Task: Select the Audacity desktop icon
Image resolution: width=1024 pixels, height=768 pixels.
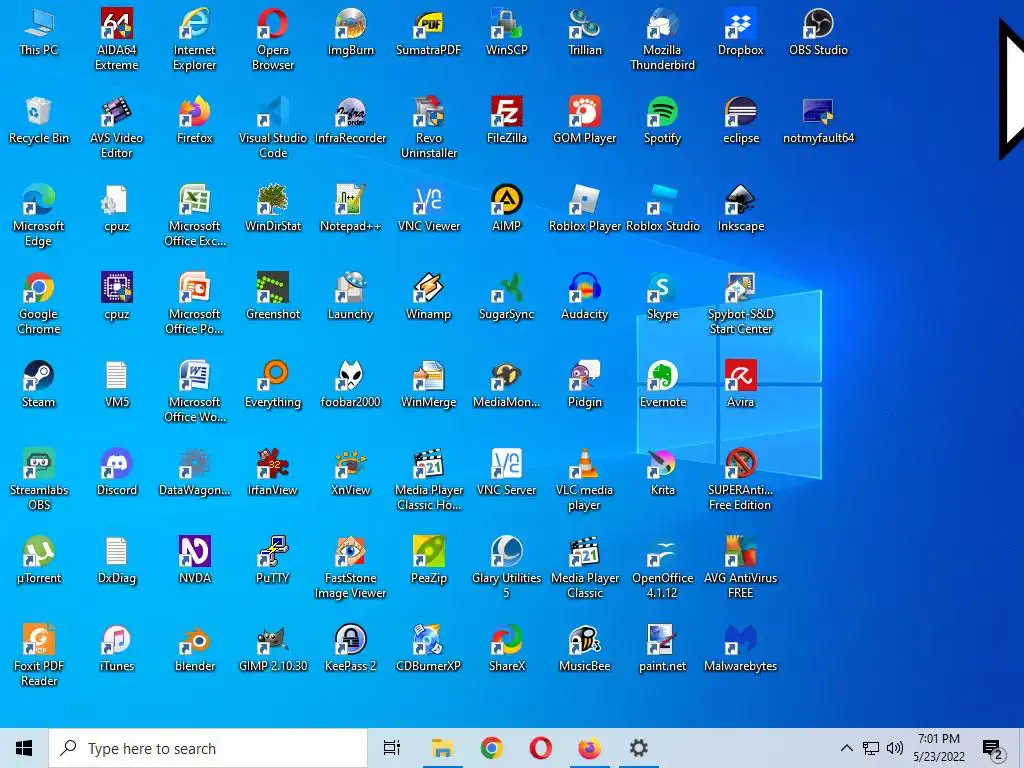Action: pyautogui.click(x=584, y=297)
